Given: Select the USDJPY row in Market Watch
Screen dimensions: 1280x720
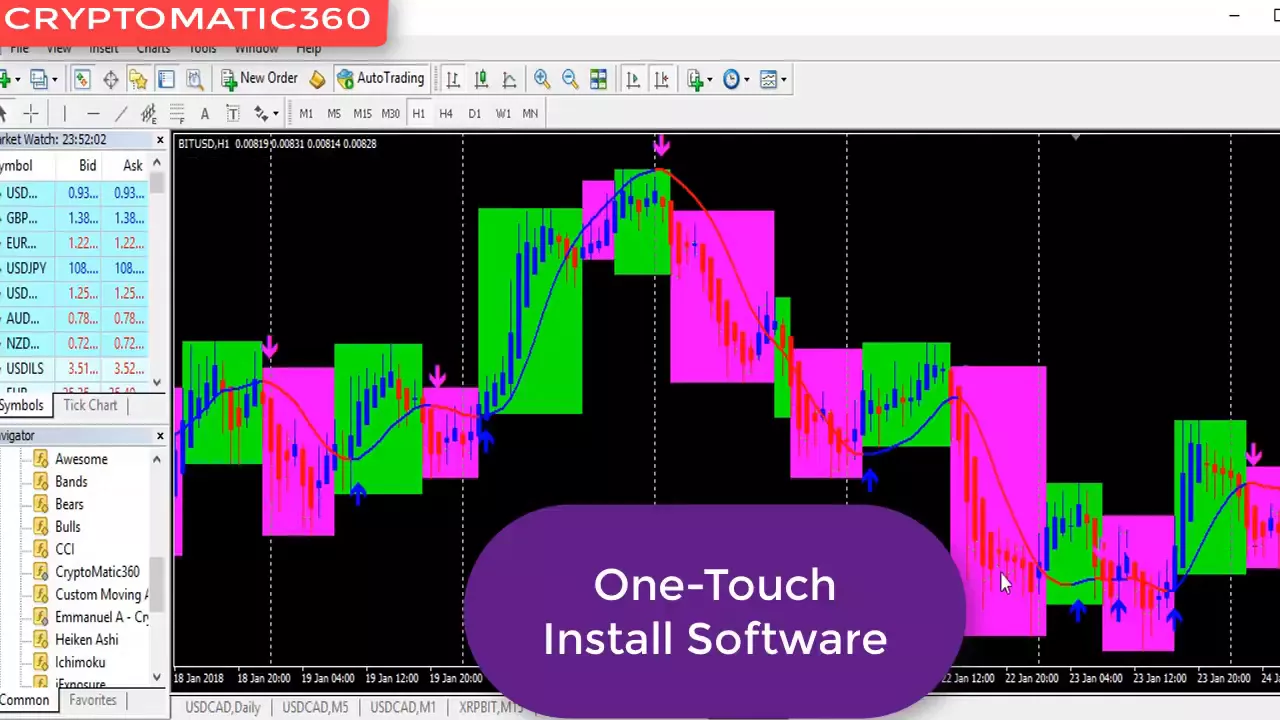Looking at the screenshot, I should click(x=74, y=268).
